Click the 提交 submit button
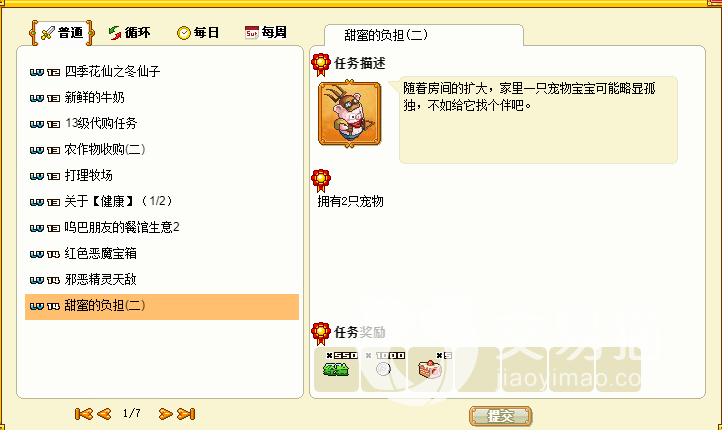Viewport: 722px width, 430px height. coord(501,416)
